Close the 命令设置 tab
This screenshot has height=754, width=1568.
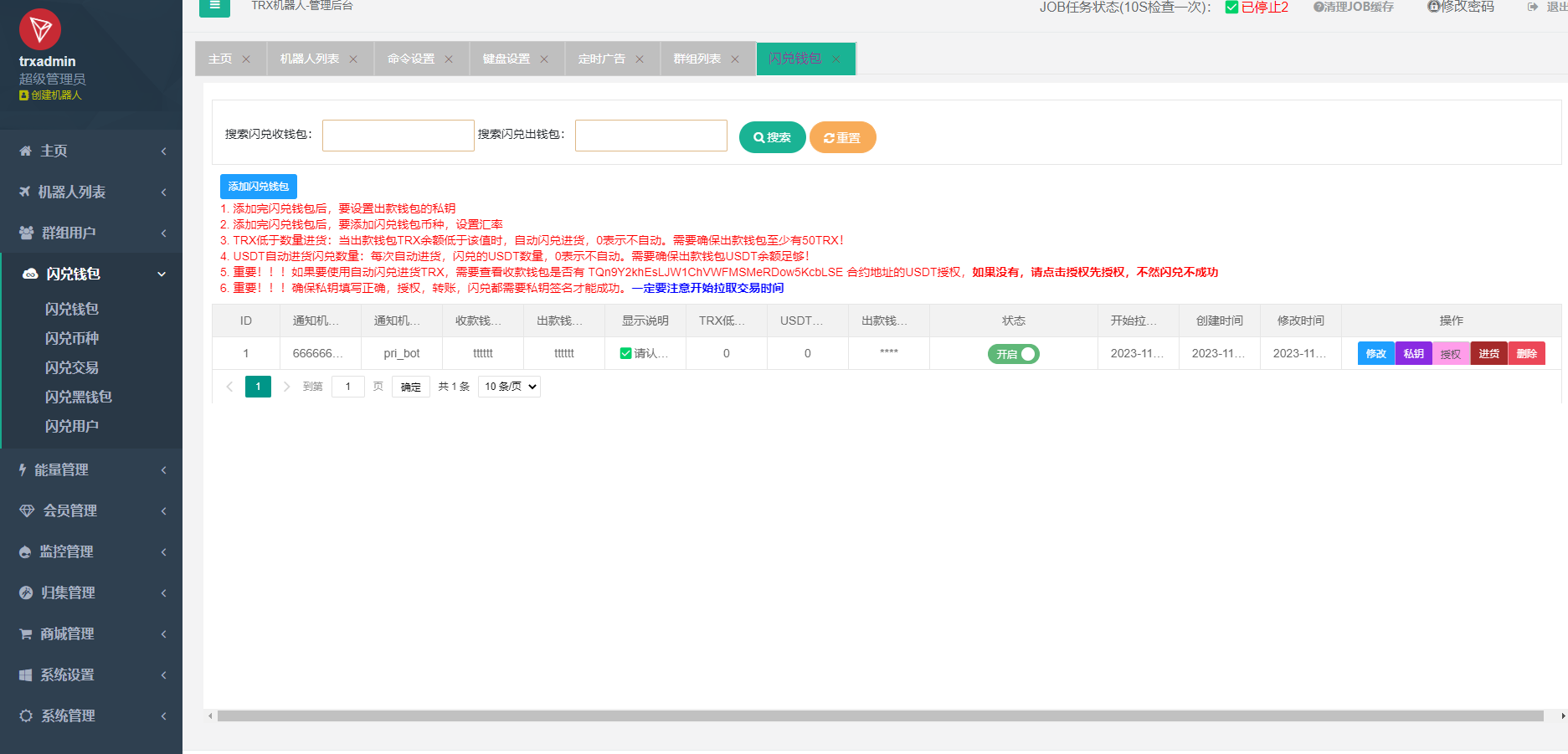[x=449, y=59]
